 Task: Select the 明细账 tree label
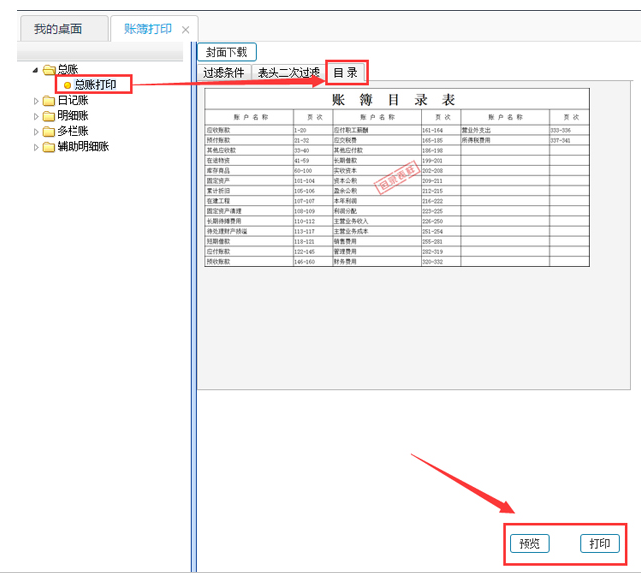pos(73,116)
